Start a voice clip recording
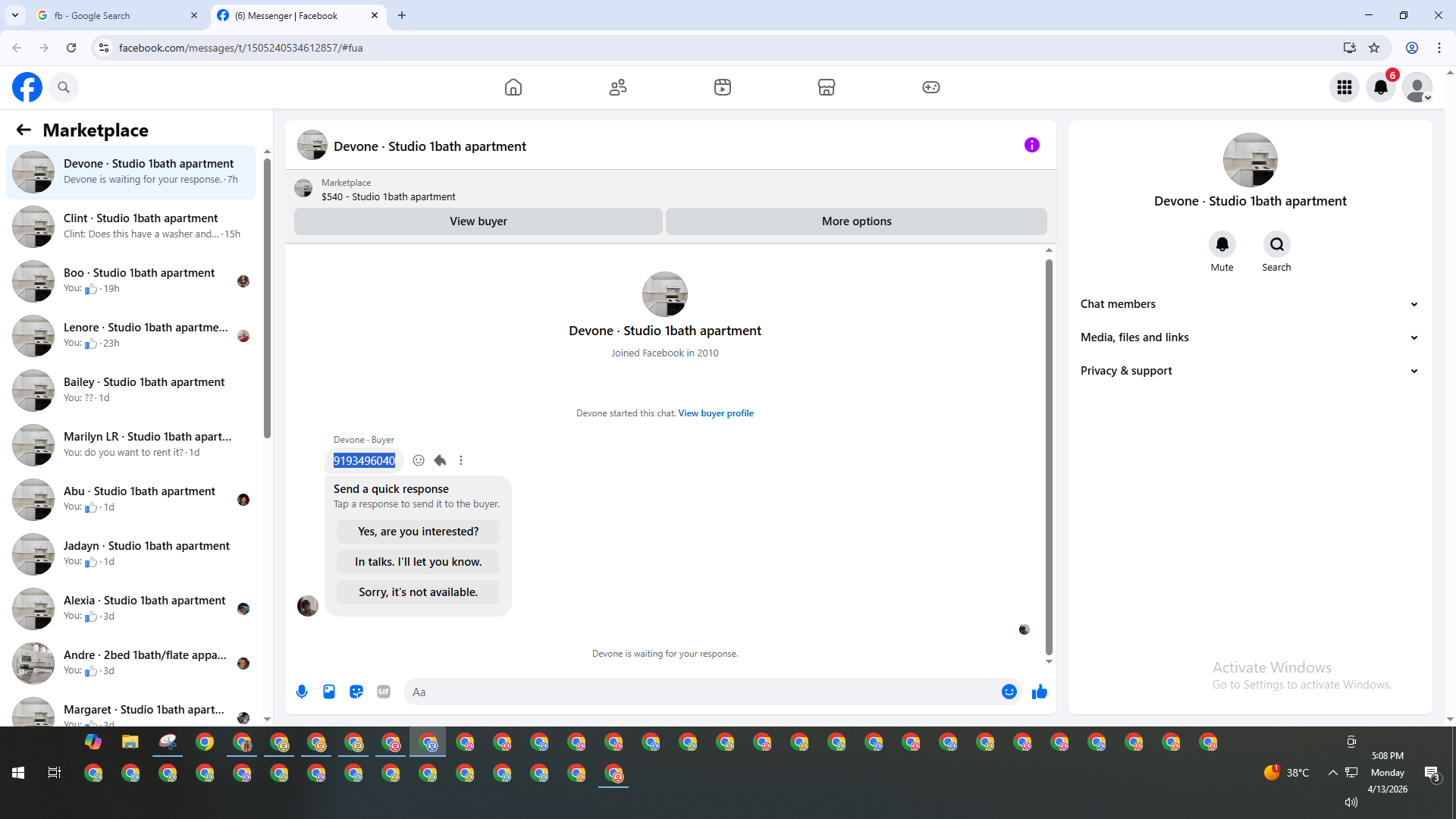 tap(302, 692)
